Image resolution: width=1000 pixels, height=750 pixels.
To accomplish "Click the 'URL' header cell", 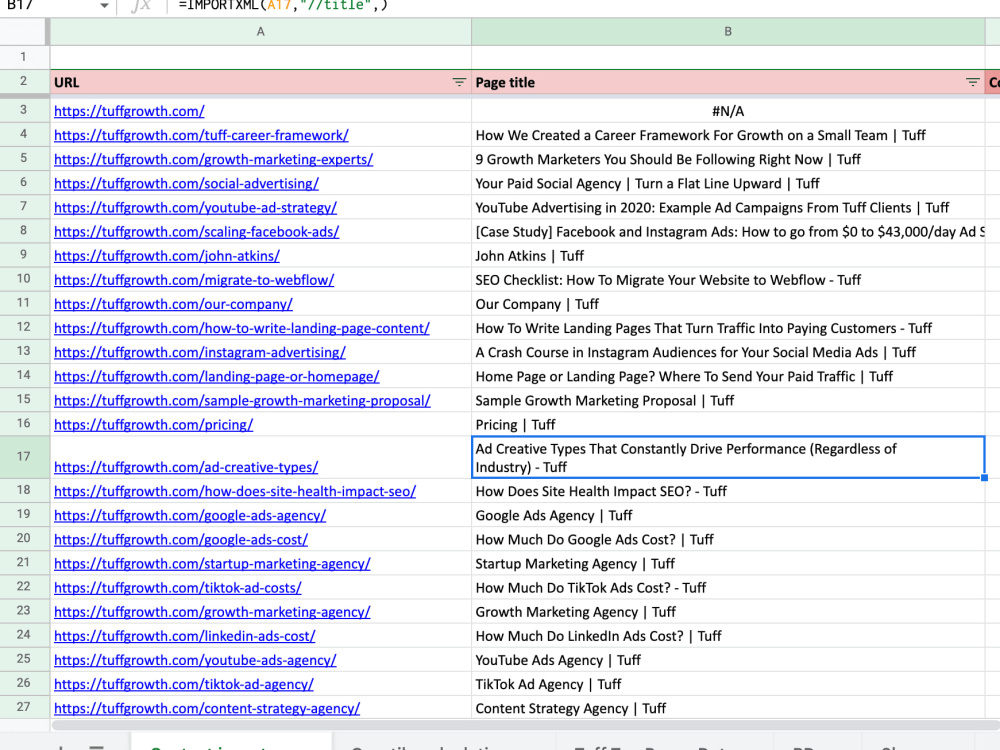I will coord(260,82).
